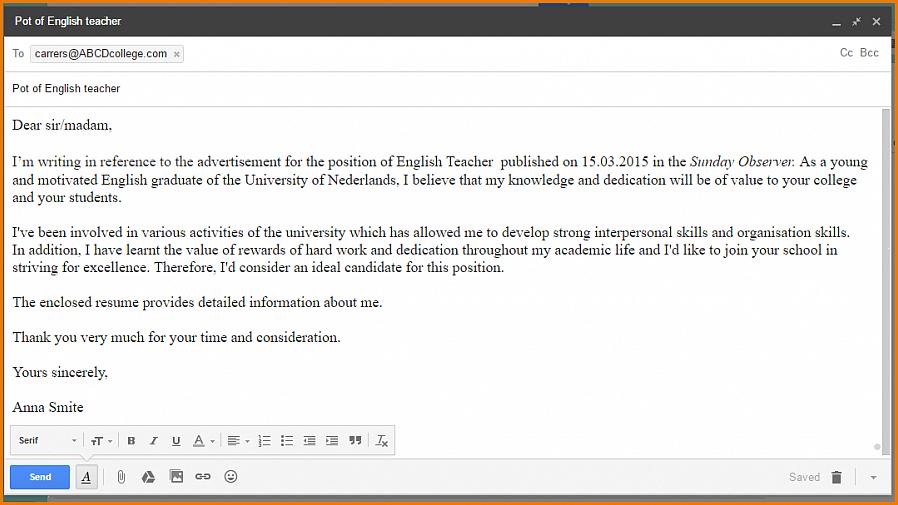Discard draft with the trash icon
Image resolution: width=898 pixels, height=505 pixels.
tap(837, 477)
